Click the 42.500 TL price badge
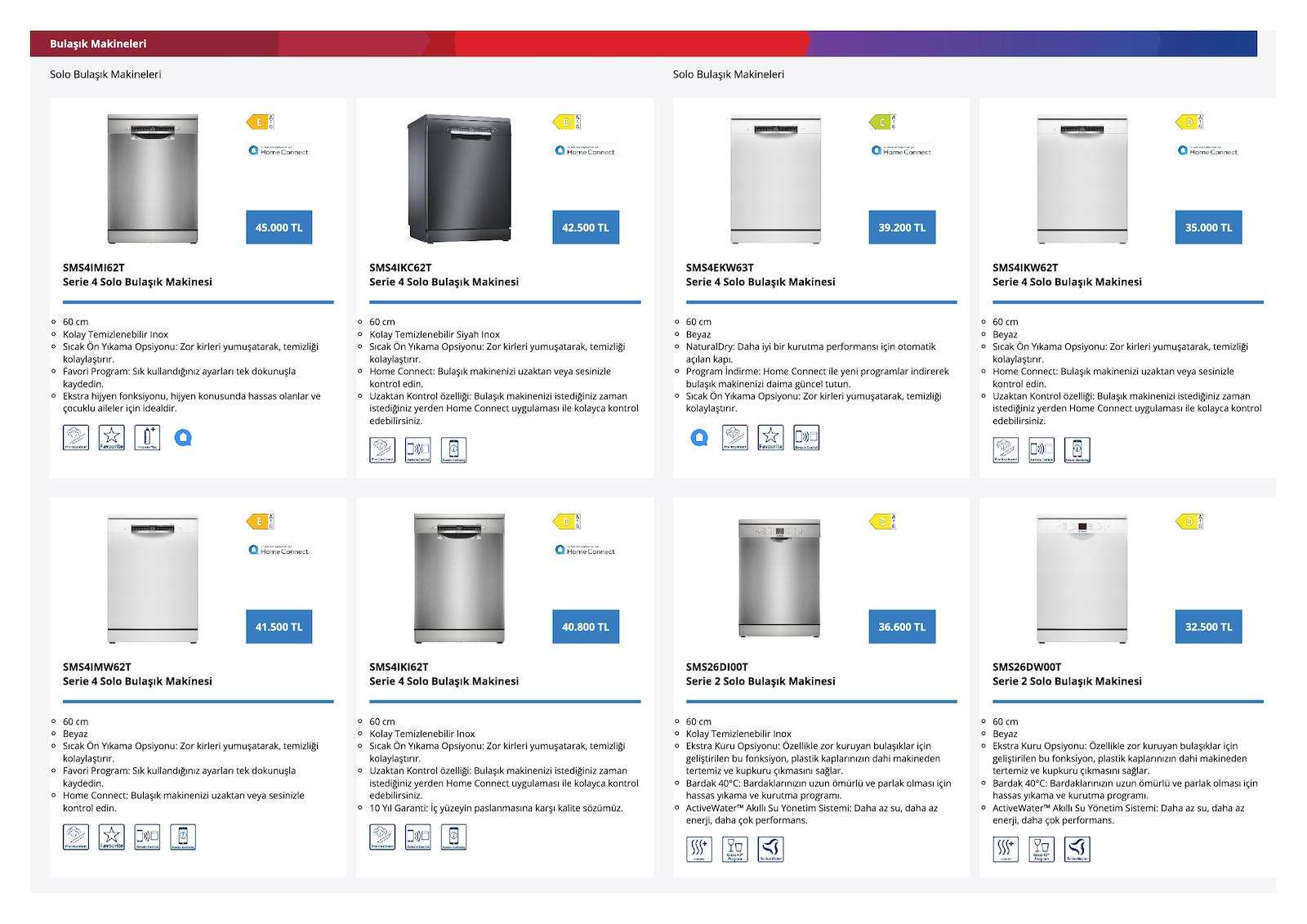The height and width of the screenshot is (924, 1307). pyautogui.click(x=586, y=227)
